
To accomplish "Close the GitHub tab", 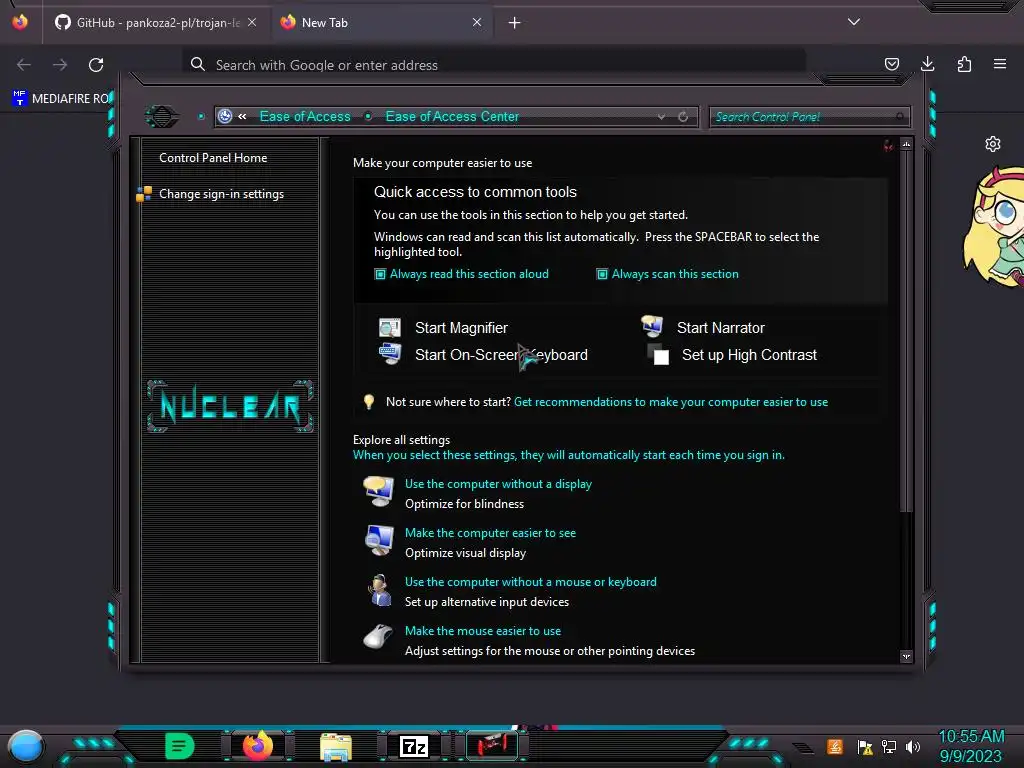I will click(252, 22).
